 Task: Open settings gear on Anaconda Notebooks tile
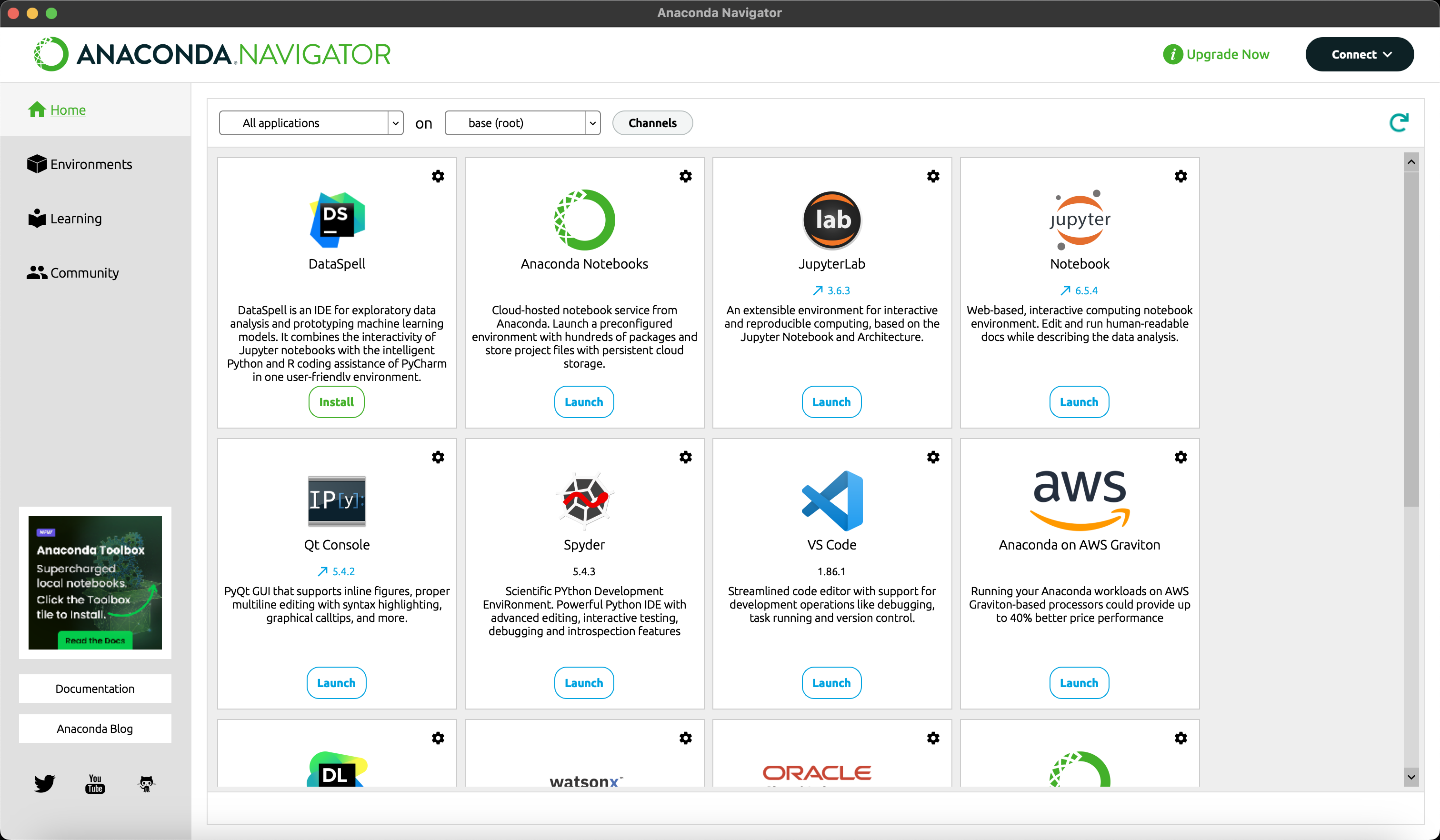point(685,176)
